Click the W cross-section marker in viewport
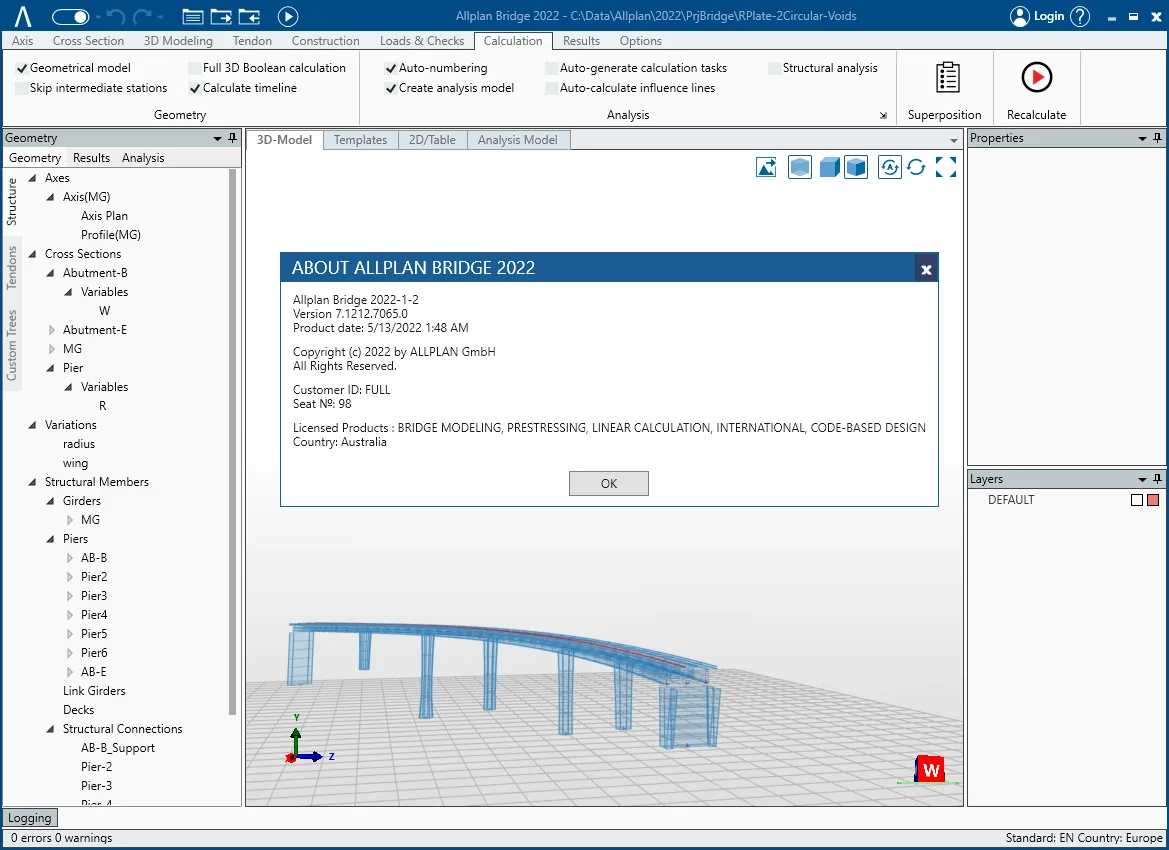 930,769
